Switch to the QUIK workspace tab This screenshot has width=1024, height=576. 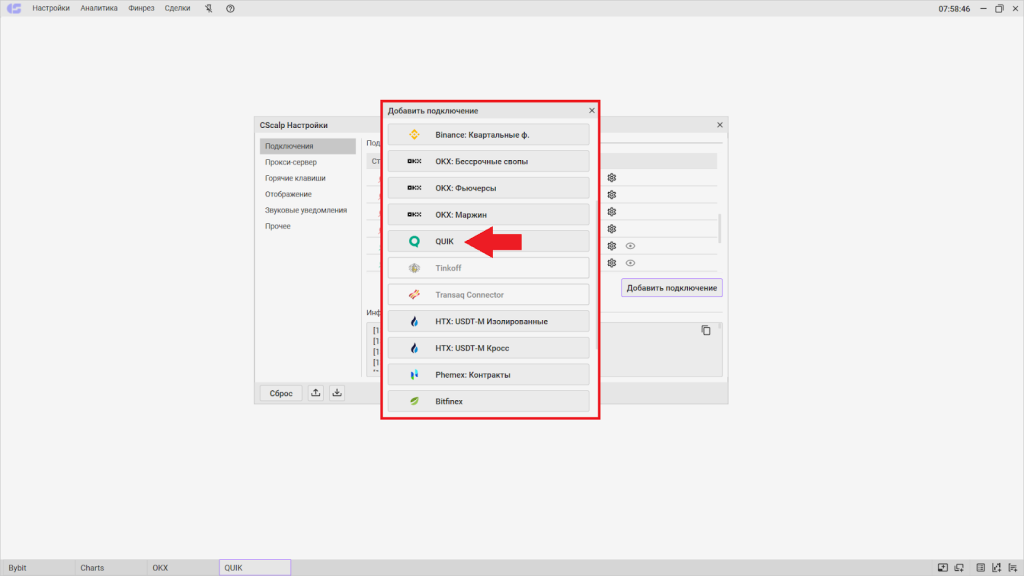tap(255, 568)
